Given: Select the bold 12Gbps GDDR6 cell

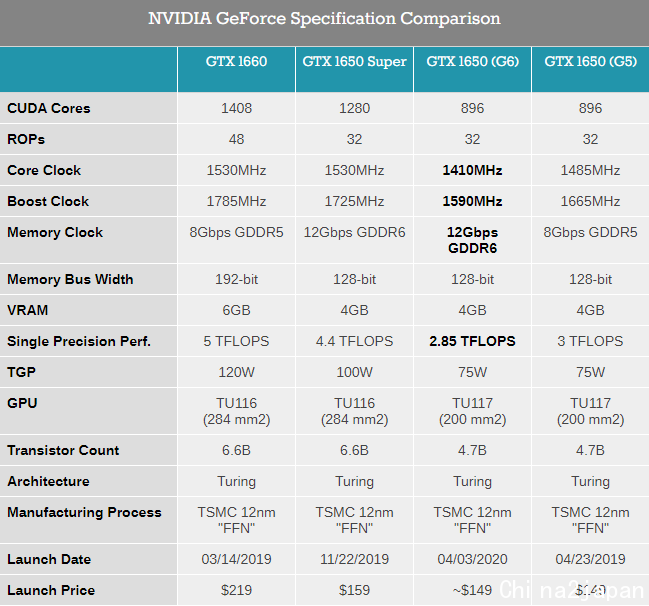Looking at the screenshot, I should coord(472,240).
